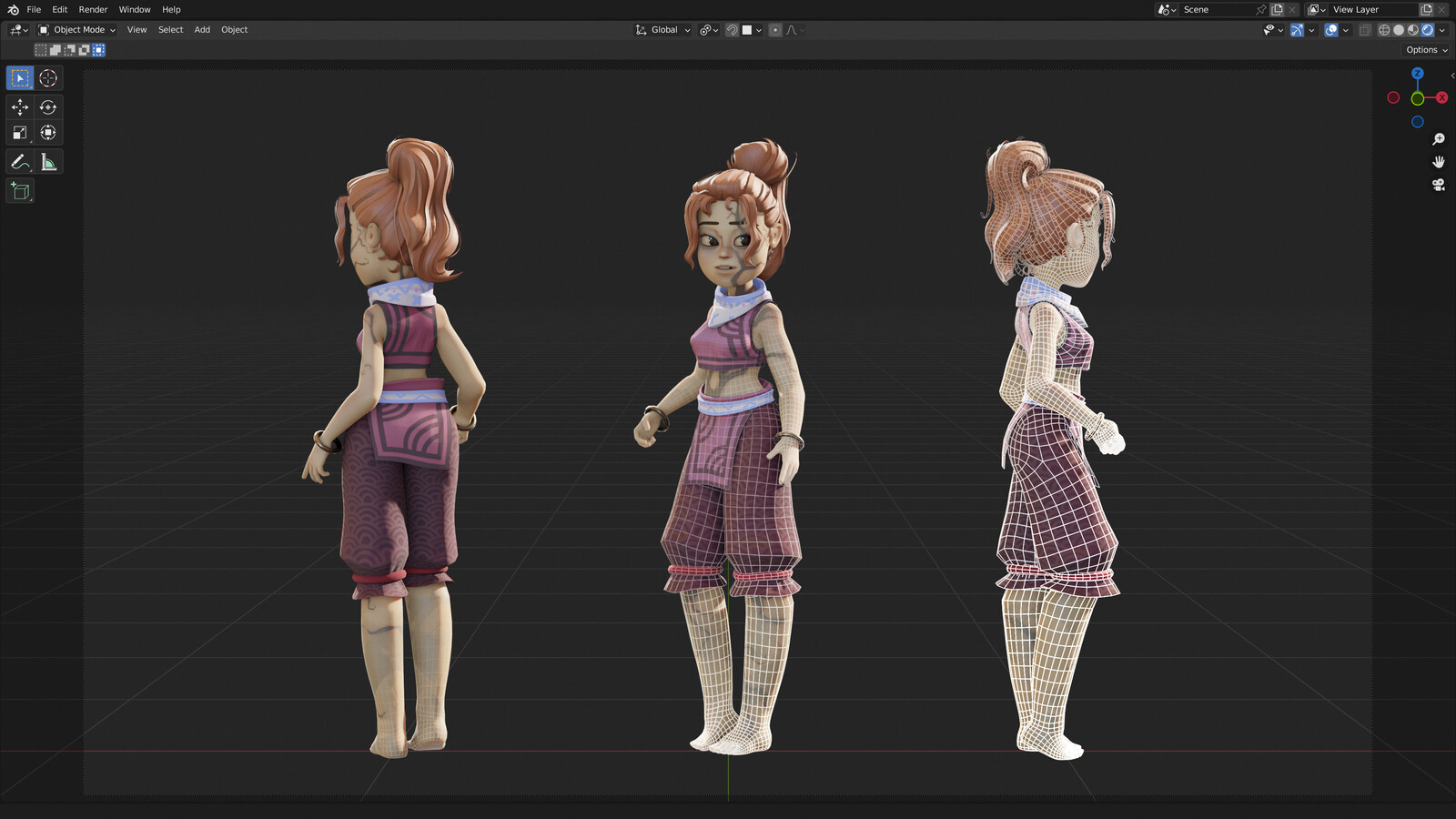This screenshot has height=819, width=1456.
Task: Open the File menu
Action: [x=34, y=9]
